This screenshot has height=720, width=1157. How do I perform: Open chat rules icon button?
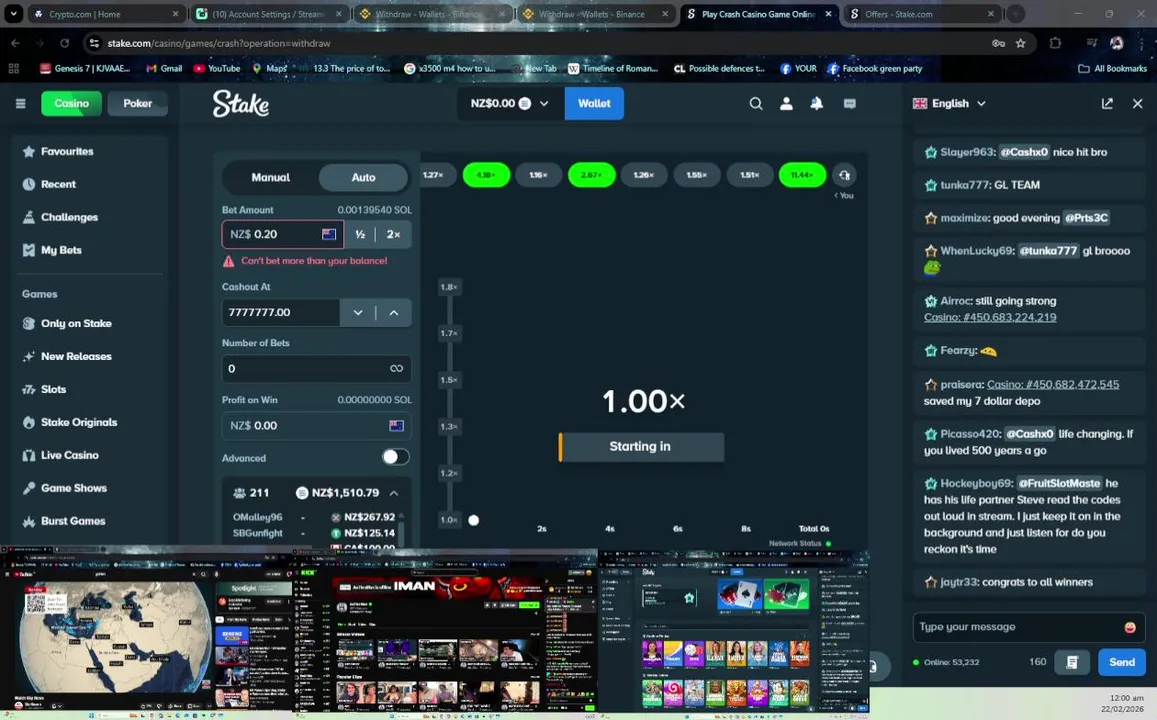[x=1072, y=662]
